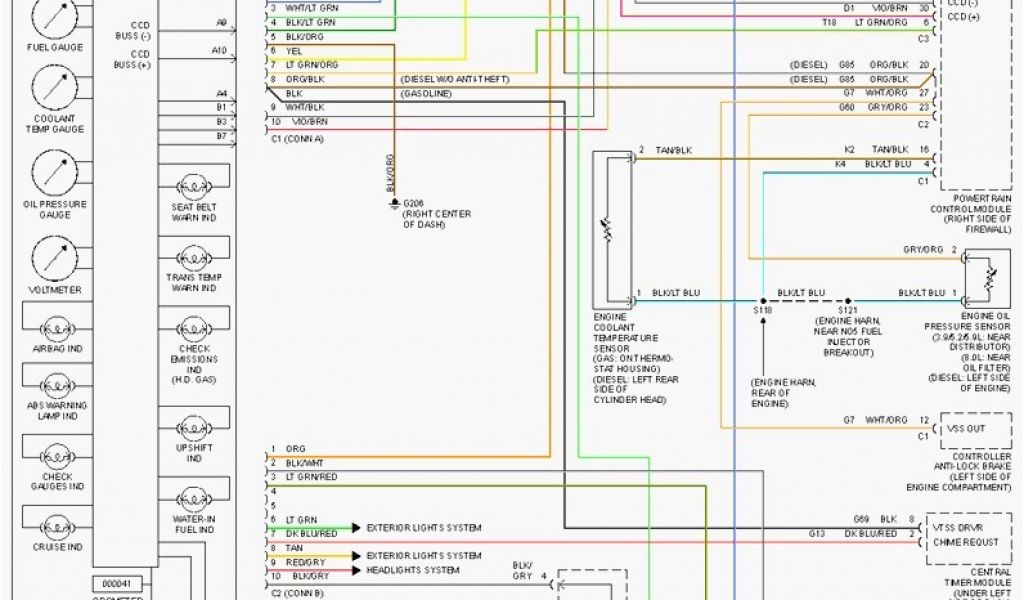Select the trans temp warning lamp symbol

[x=194, y=256]
